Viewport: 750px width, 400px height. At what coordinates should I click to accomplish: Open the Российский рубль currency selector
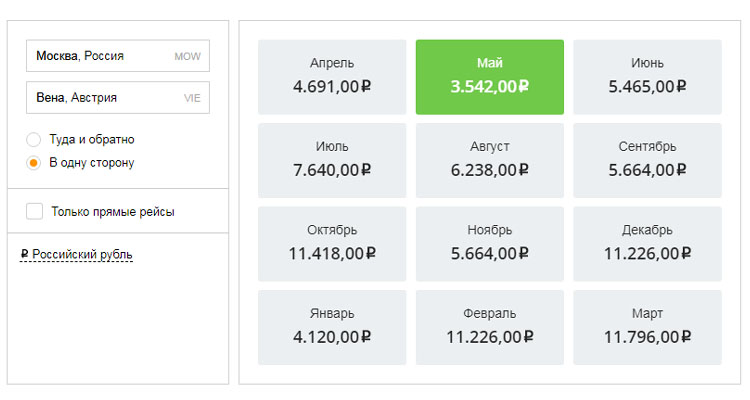tap(76, 255)
